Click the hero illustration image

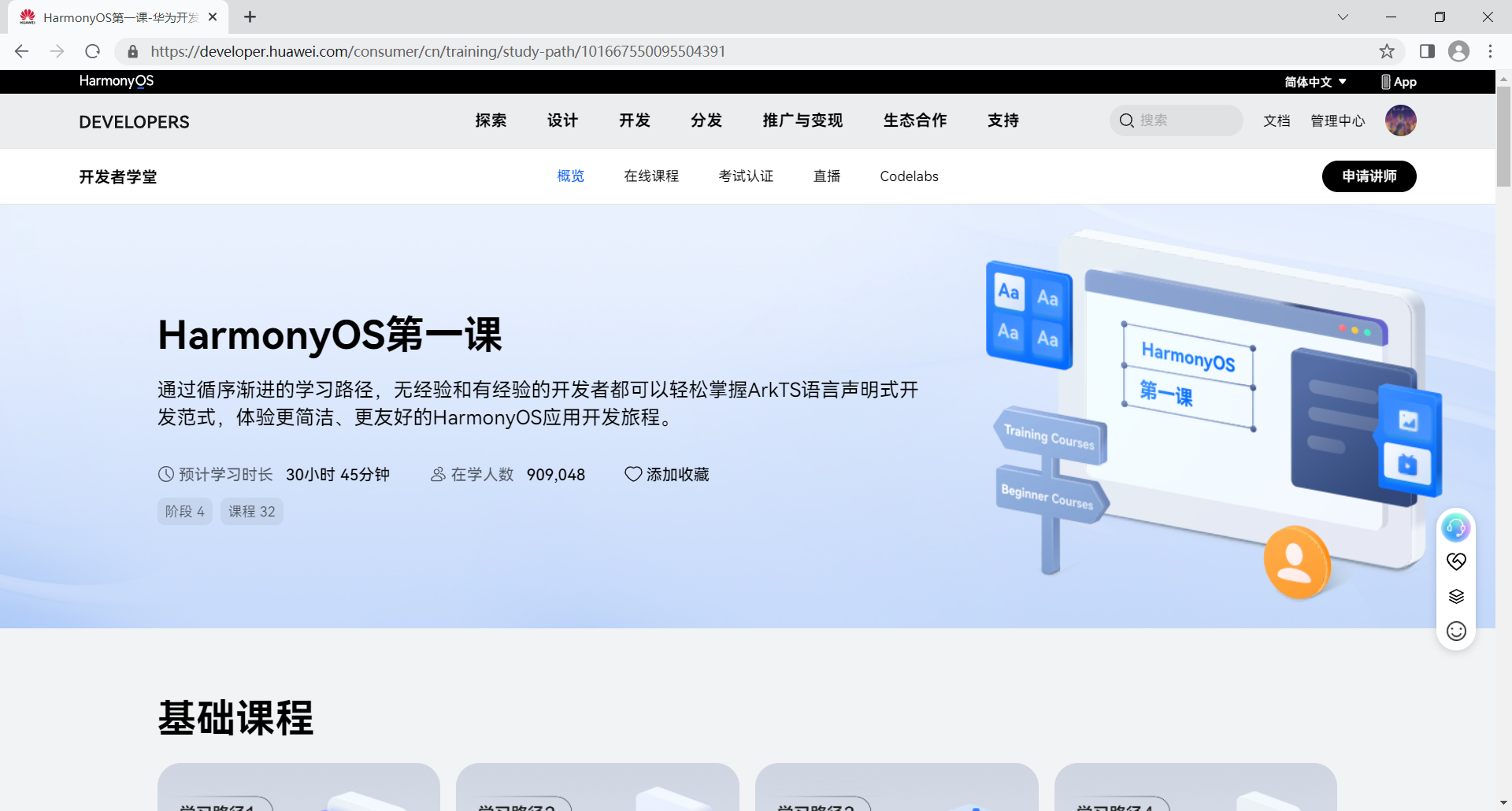click(1214, 413)
